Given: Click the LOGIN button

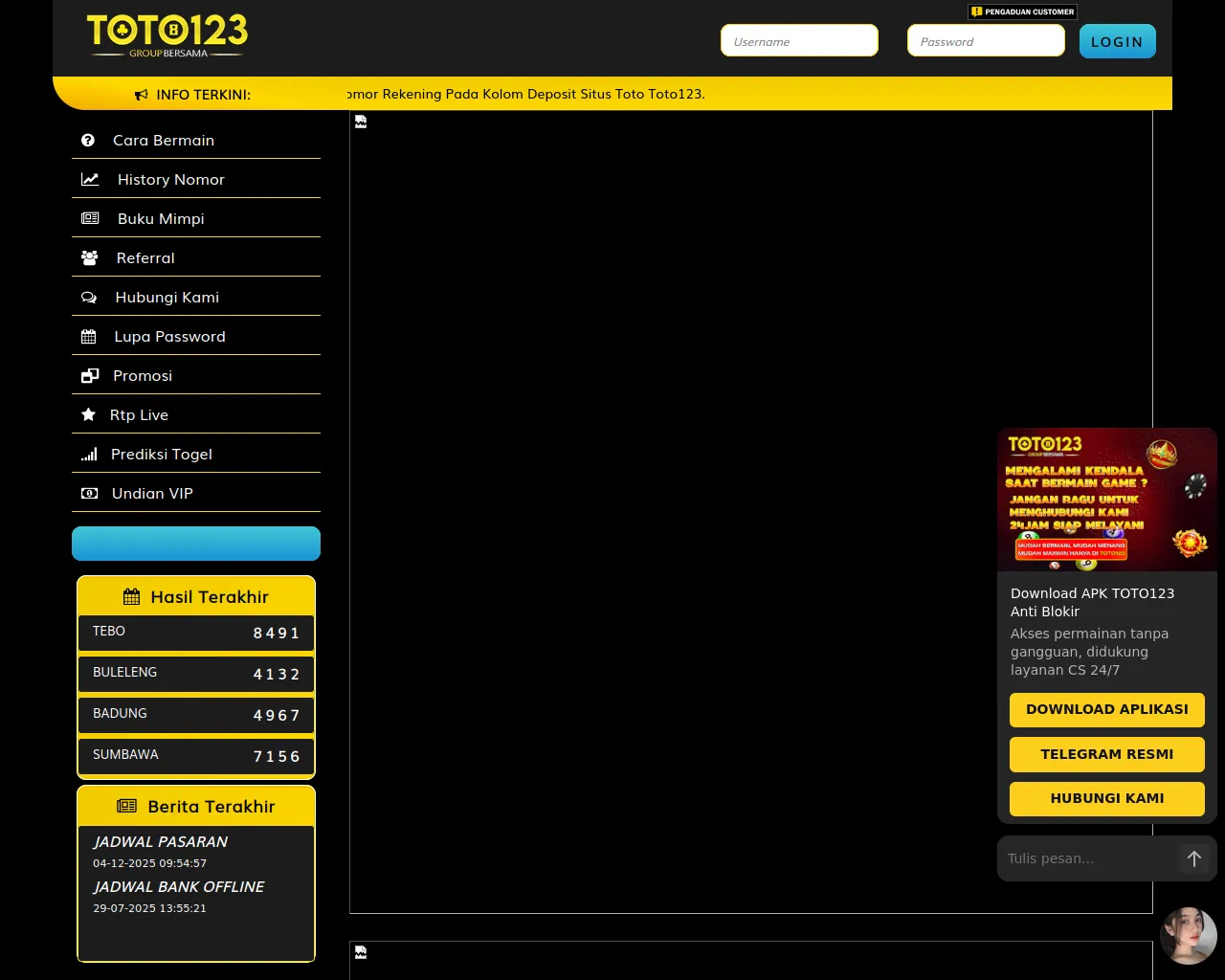Looking at the screenshot, I should tap(1117, 41).
